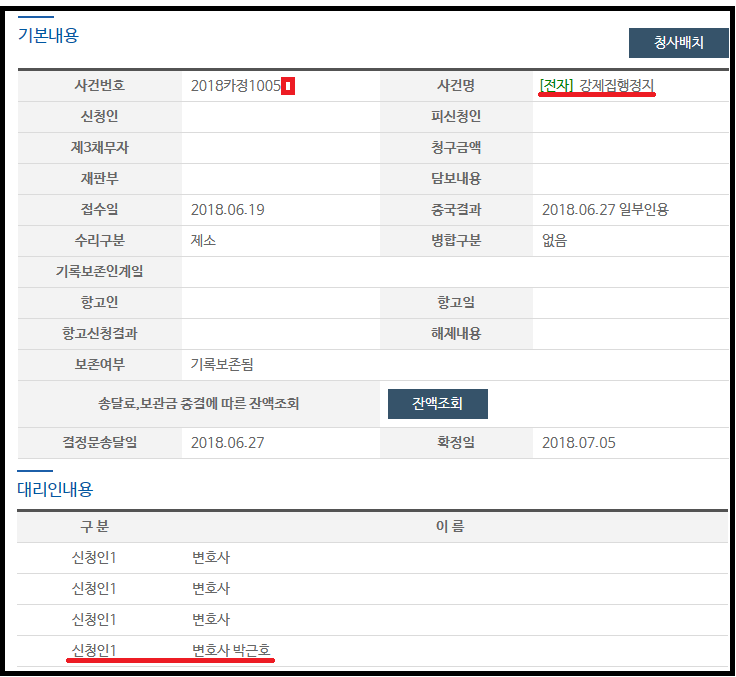736x677 pixels.
Task: Select the 수리구분 value 제소
Action: (204, 241)
